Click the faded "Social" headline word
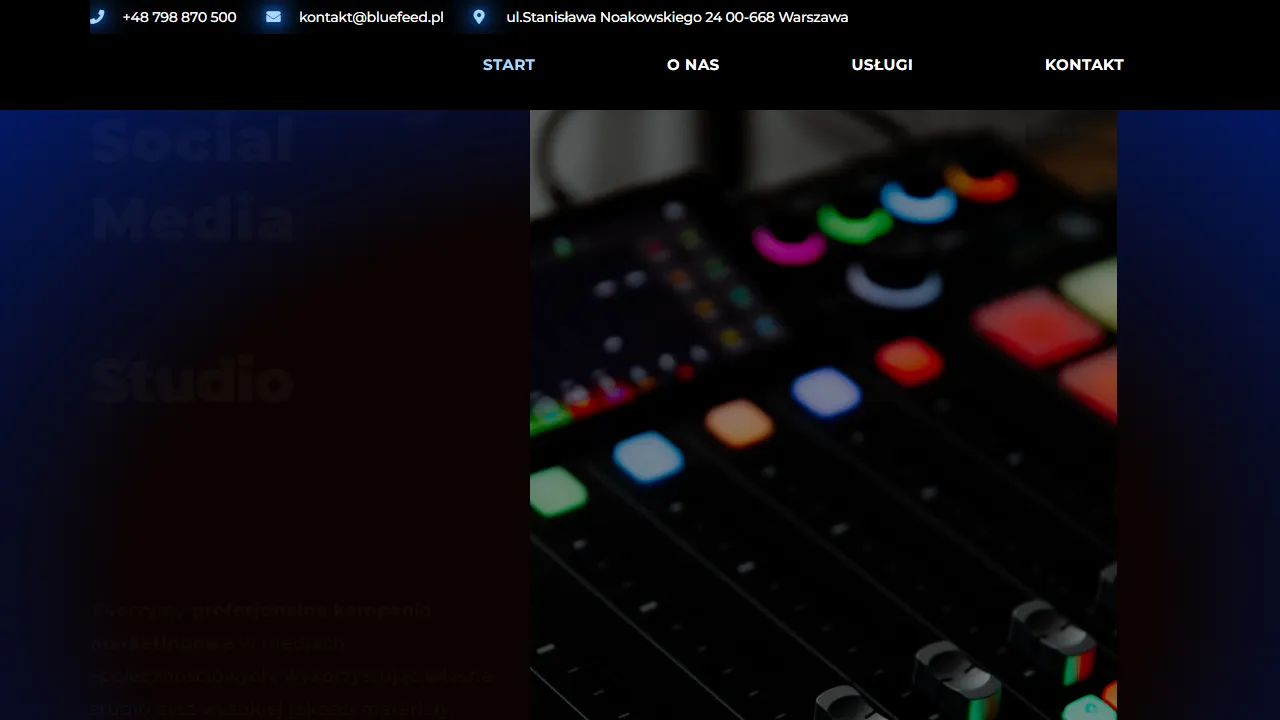Viewport: 1280px width, 720px height. click(x=192, y=140)
